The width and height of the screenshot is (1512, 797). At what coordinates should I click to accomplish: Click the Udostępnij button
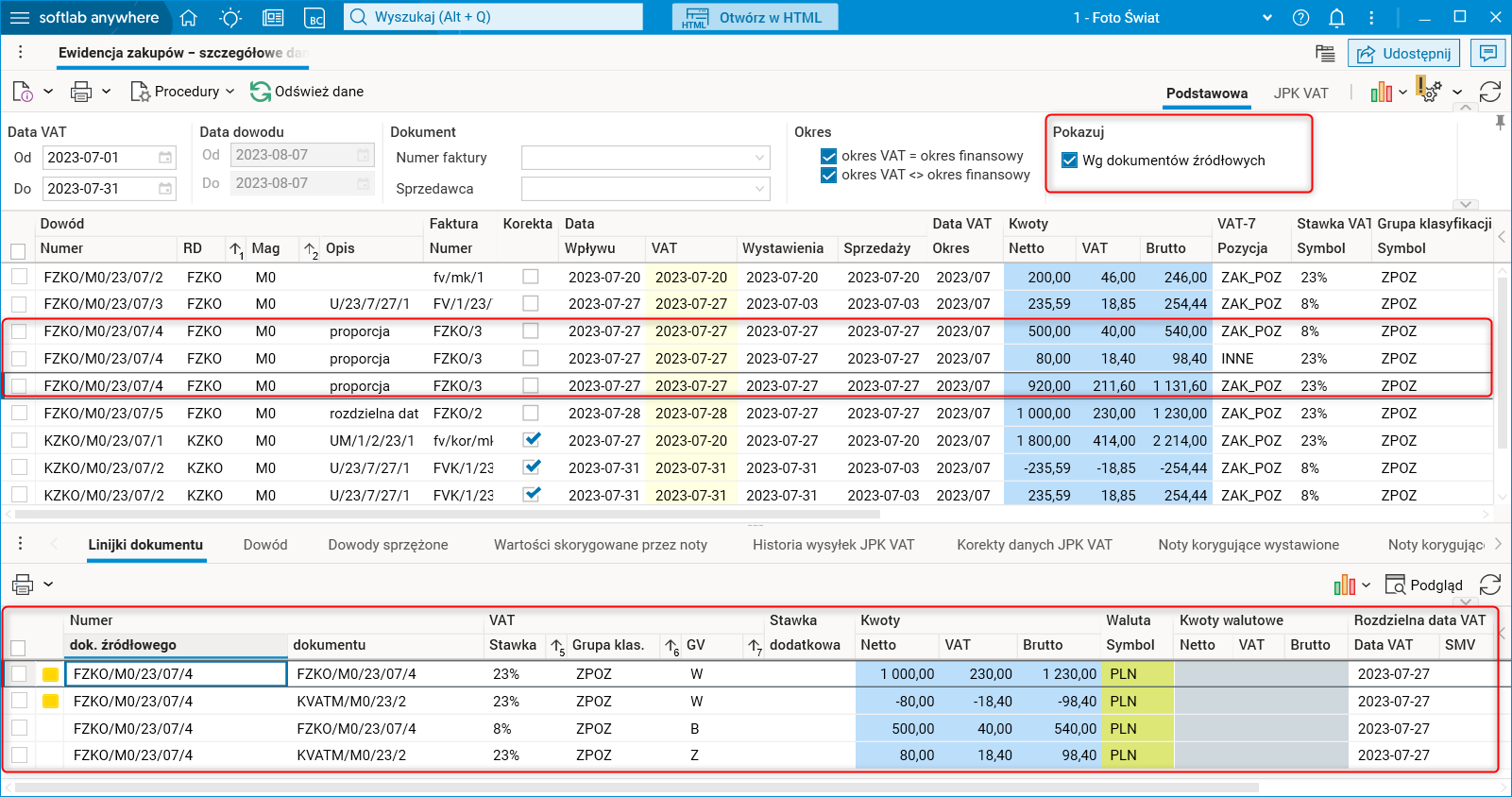1403,54
